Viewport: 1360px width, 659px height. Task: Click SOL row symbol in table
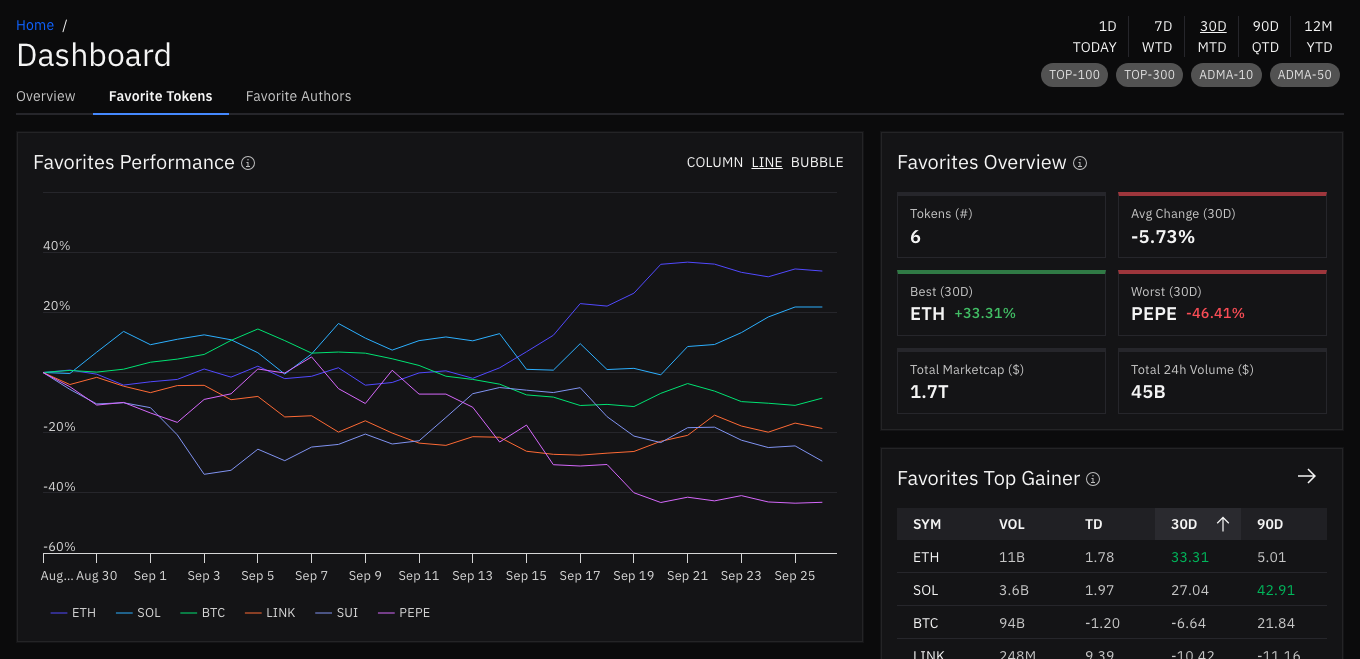pyautogui.click(x=926, y=590)
